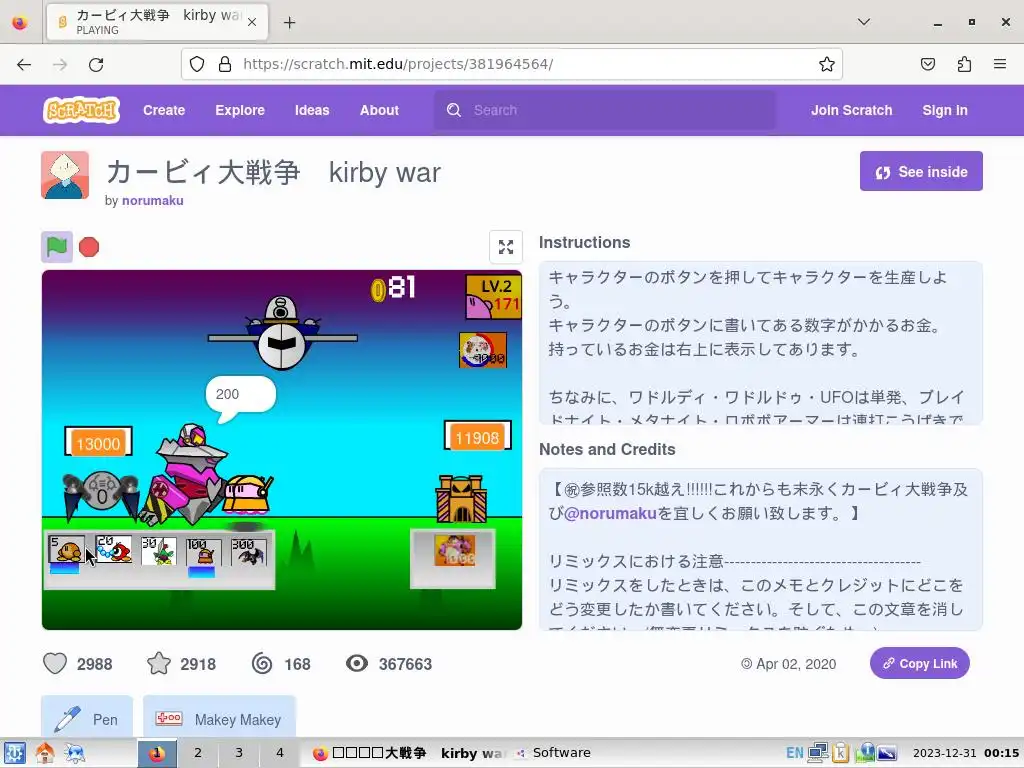Click the See inside button

[921, 171]
